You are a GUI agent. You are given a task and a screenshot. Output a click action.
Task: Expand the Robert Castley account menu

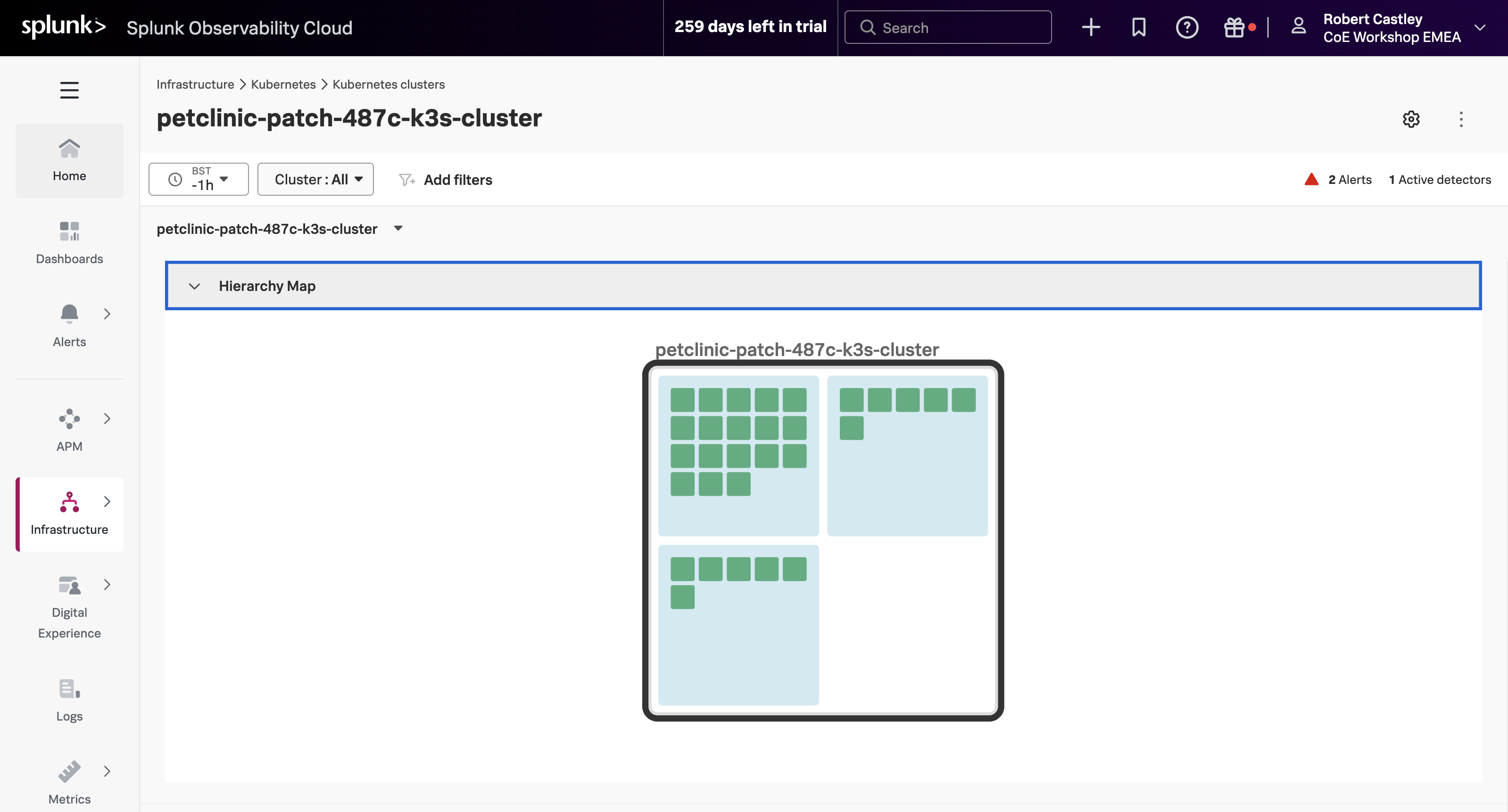pyautogui.click(x=1479, y=27)
